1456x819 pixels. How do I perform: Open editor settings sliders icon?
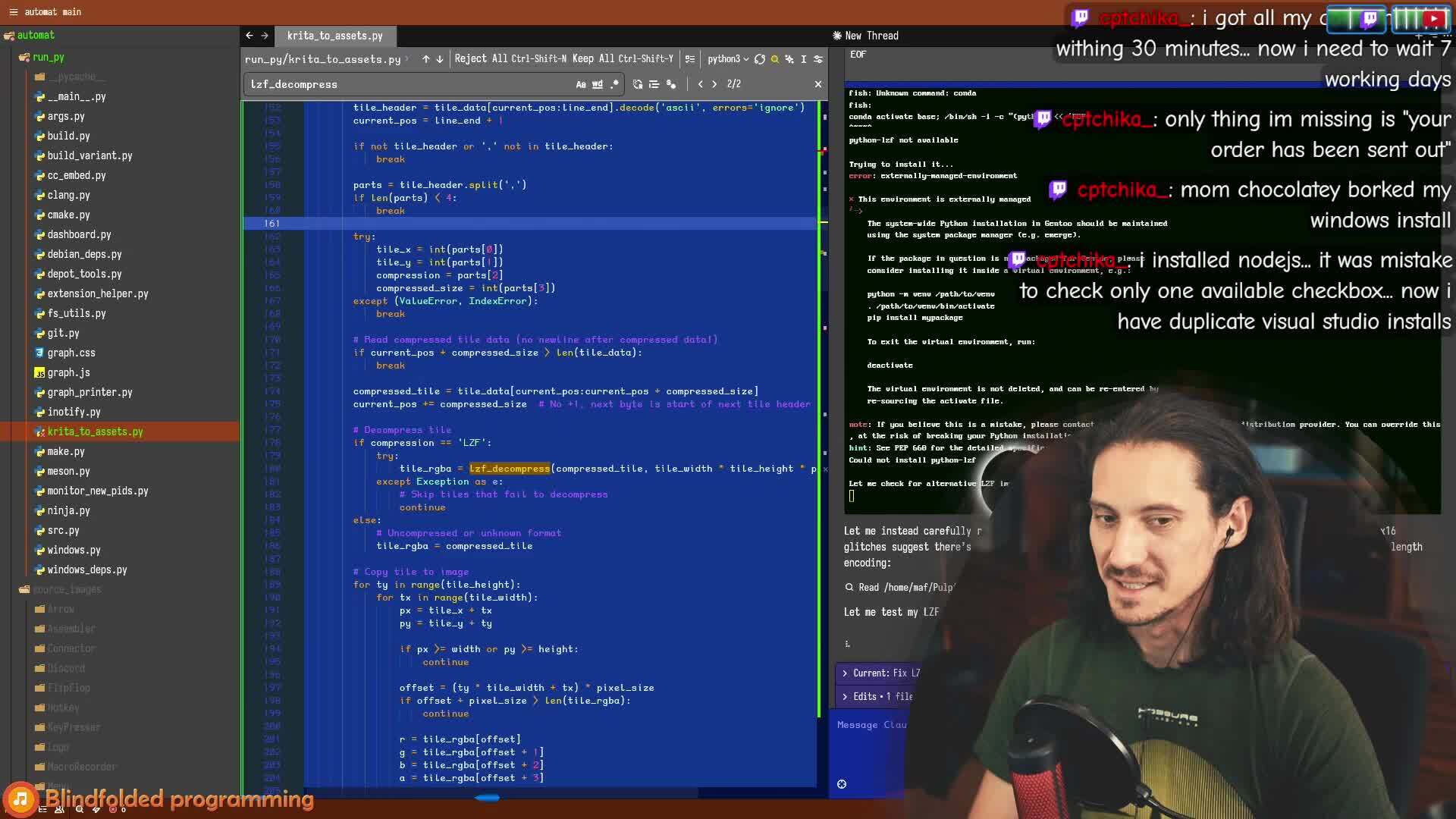pyautogui.click(x=817, y=59)
